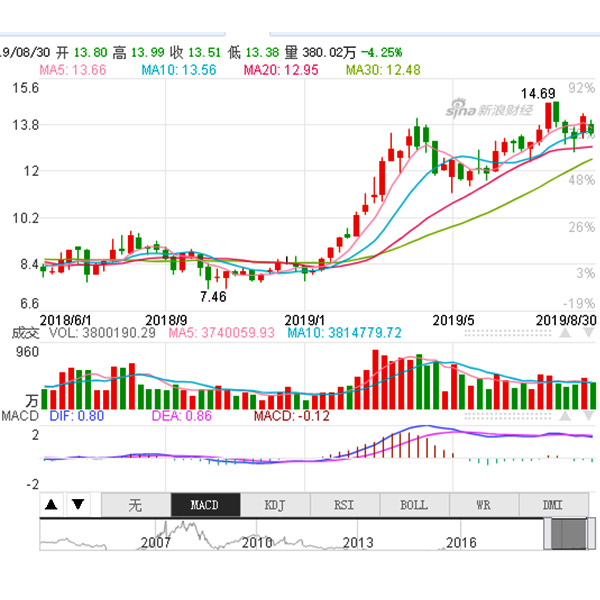Viewport: 600px width, 600px height.
Task: Click the right handle of timeline range selector
Action: 591,533
